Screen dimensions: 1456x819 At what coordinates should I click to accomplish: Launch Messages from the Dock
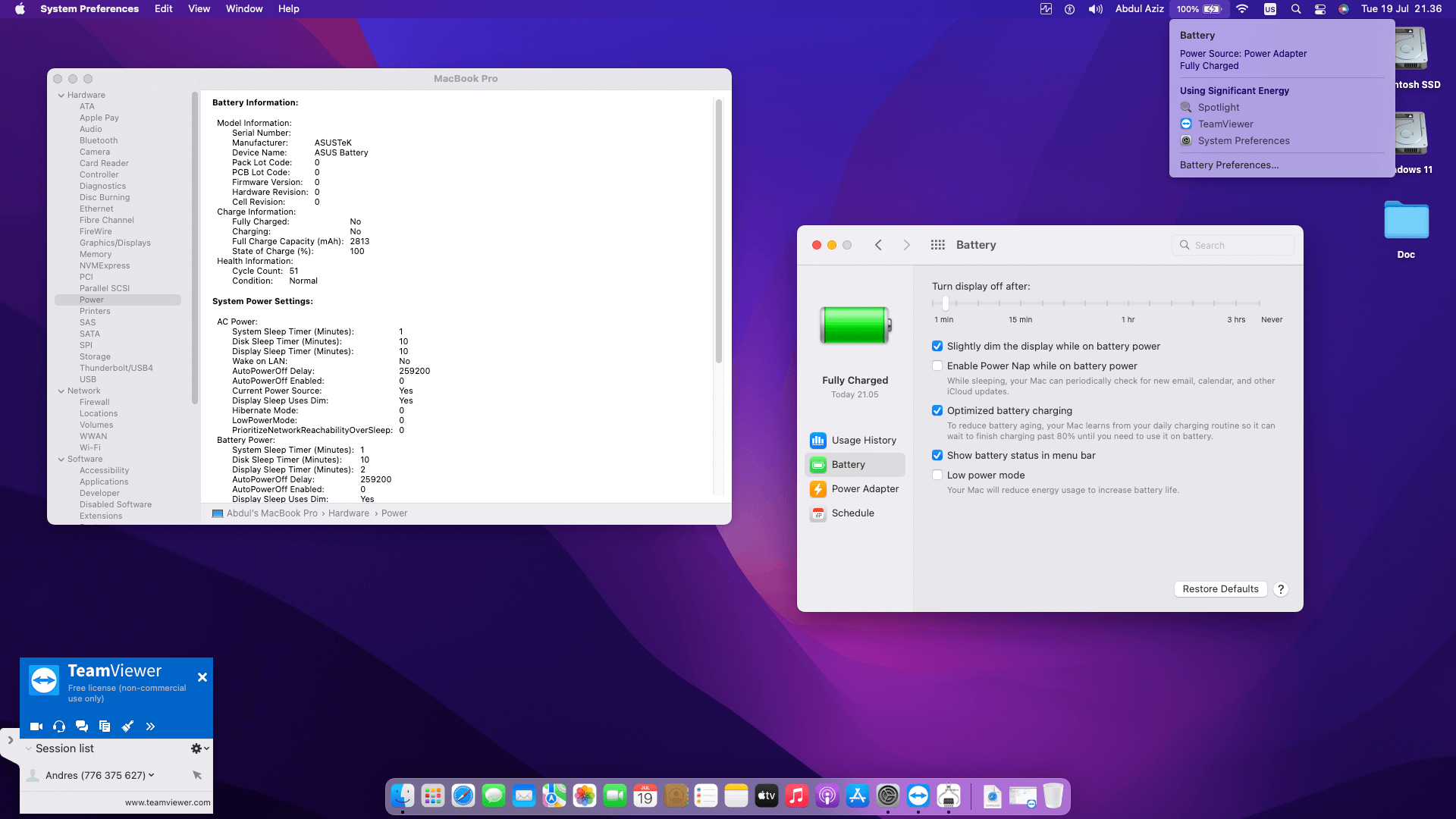tap(494, 795)
